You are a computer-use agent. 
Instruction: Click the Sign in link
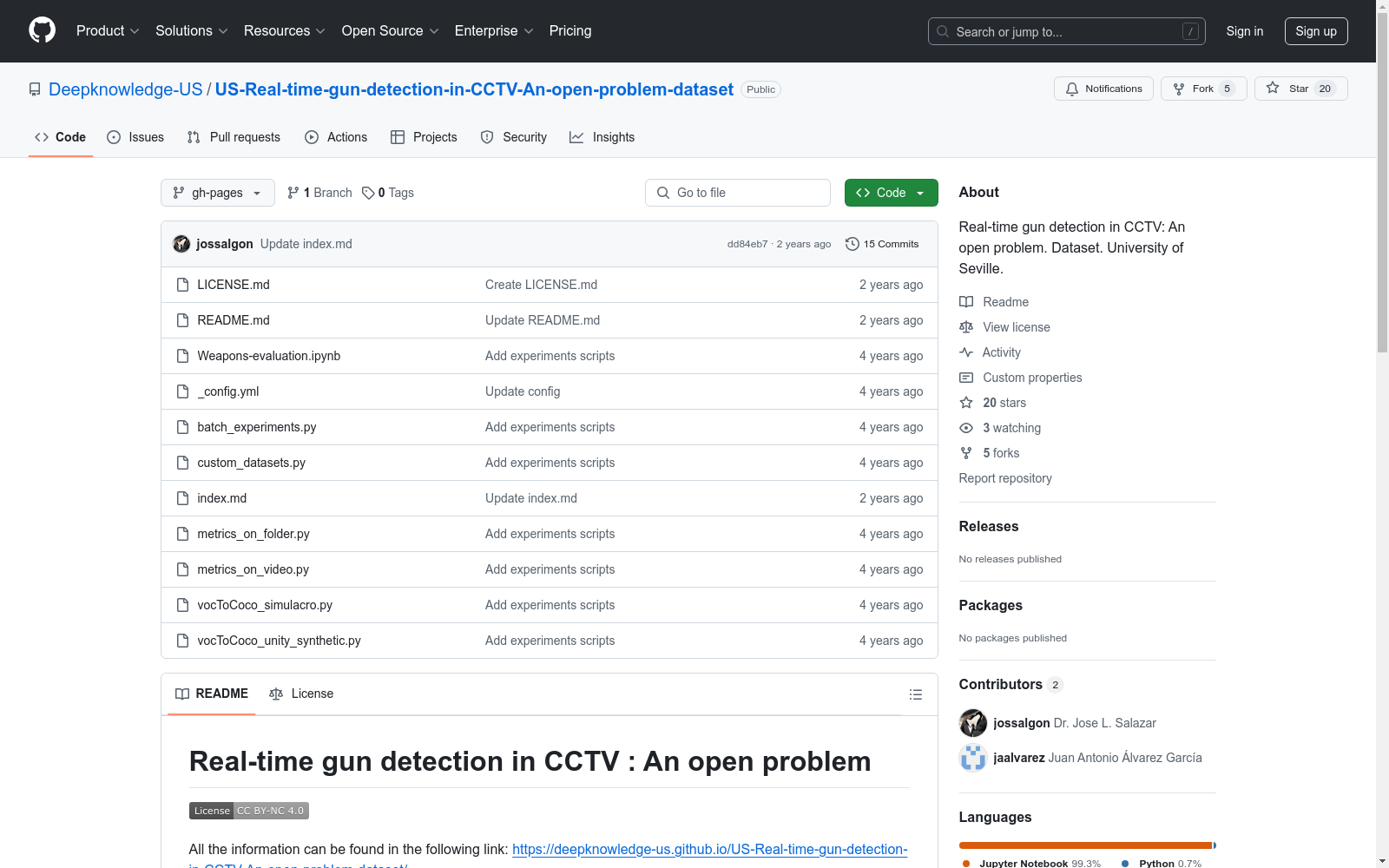1245,31
